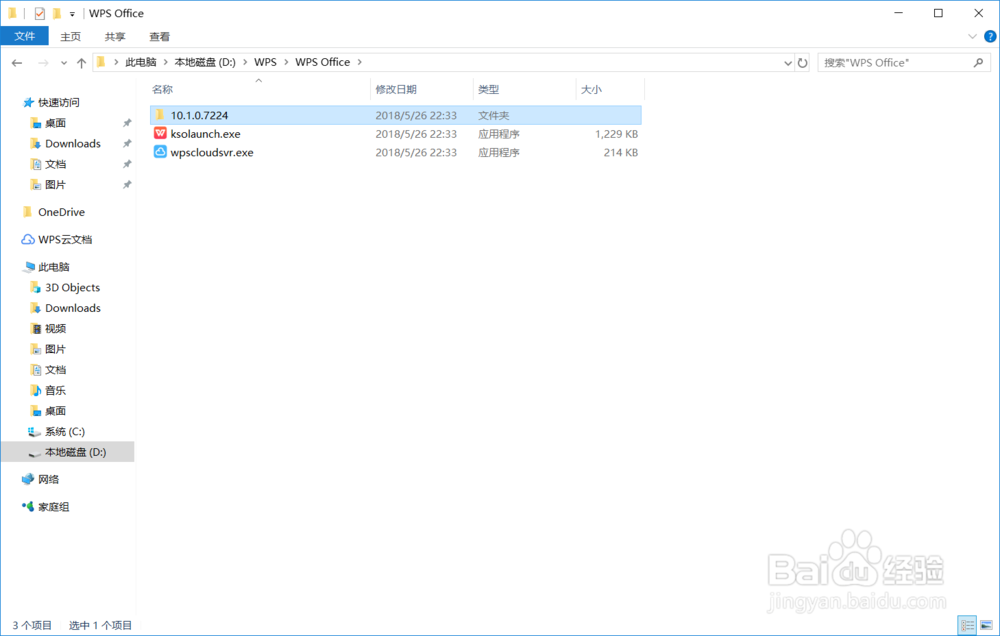1000x636 pixels.
Task: Click the back navigation arrow
Action: [x=17, y=63]
